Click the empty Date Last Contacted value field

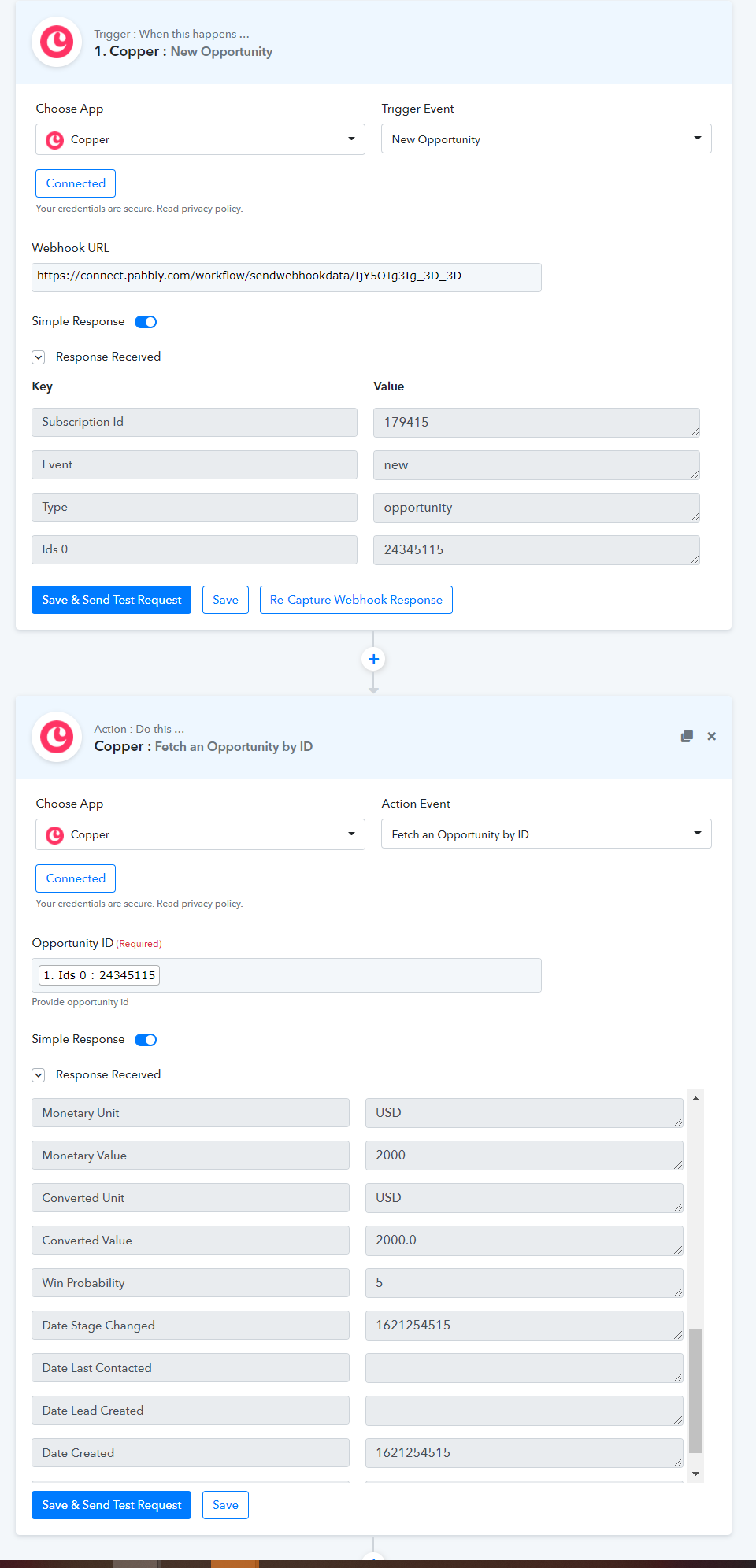coord(524,1368)
